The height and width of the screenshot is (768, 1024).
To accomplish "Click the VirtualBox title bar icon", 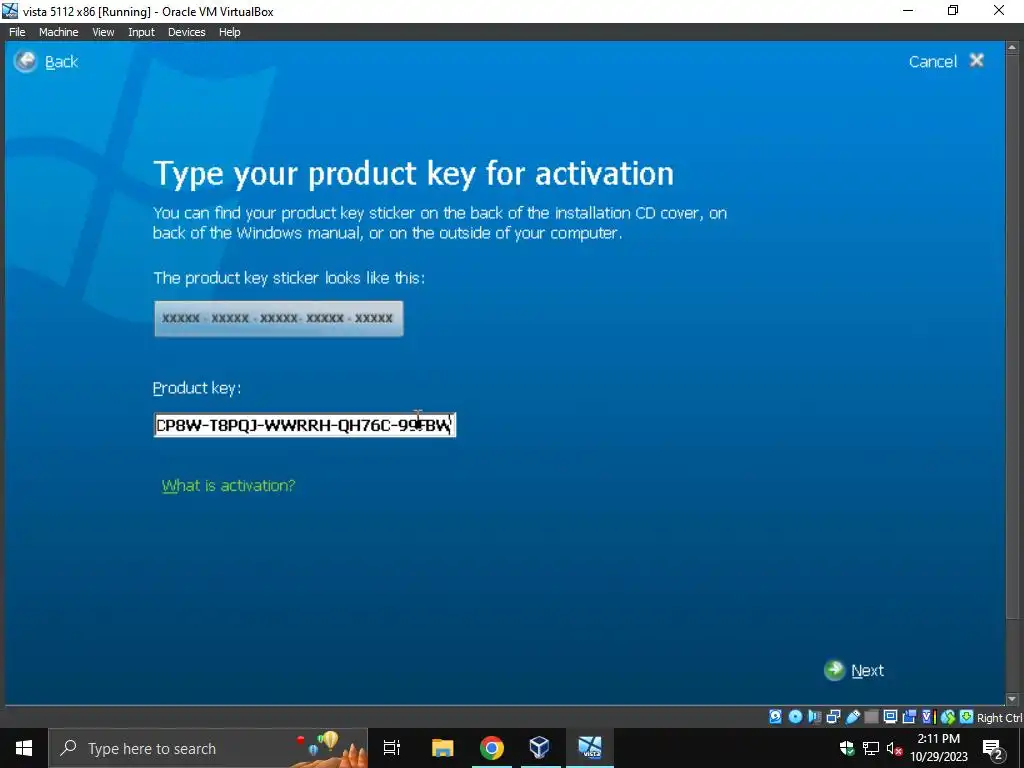I will [10, 11].
